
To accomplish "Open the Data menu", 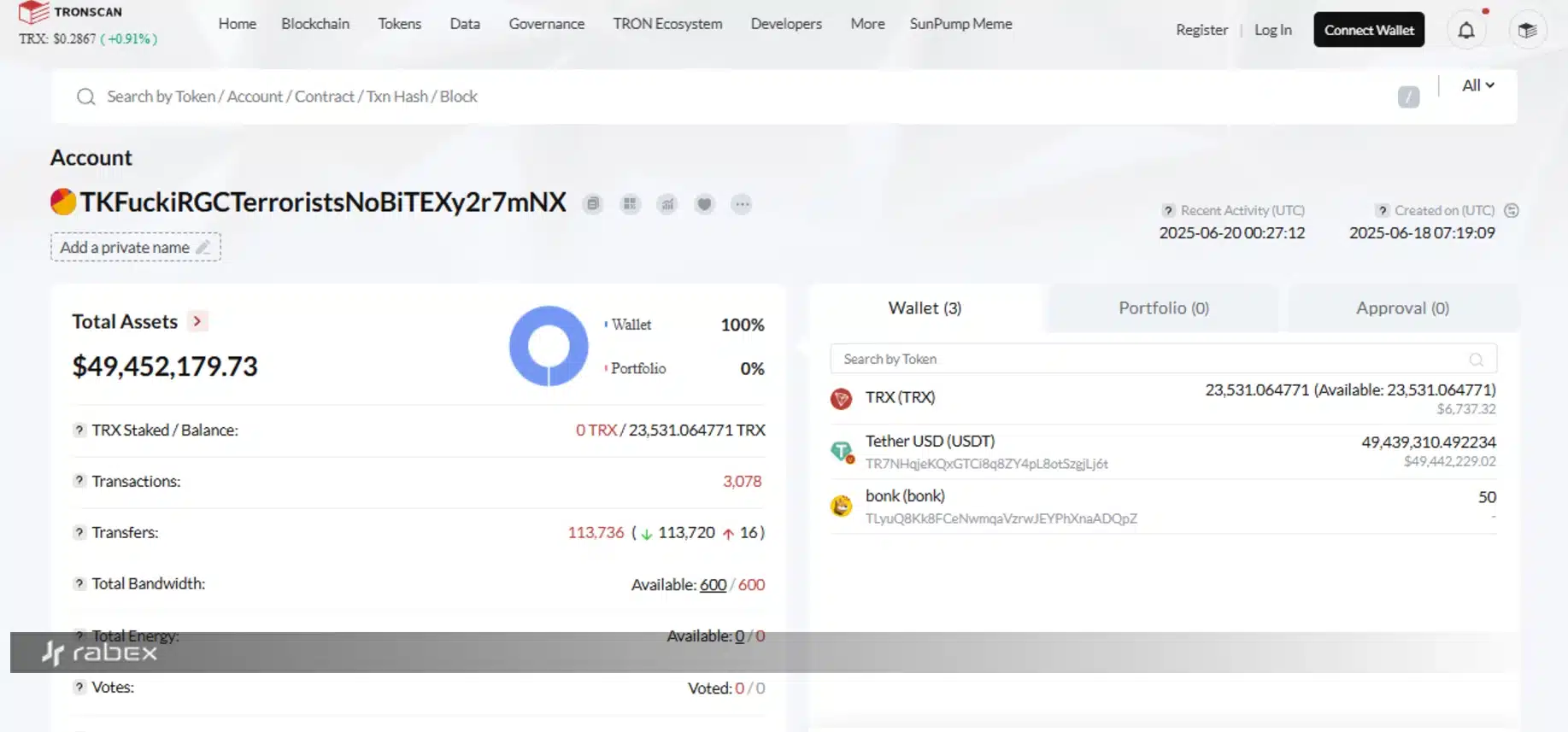I will (x=465, y=24).
